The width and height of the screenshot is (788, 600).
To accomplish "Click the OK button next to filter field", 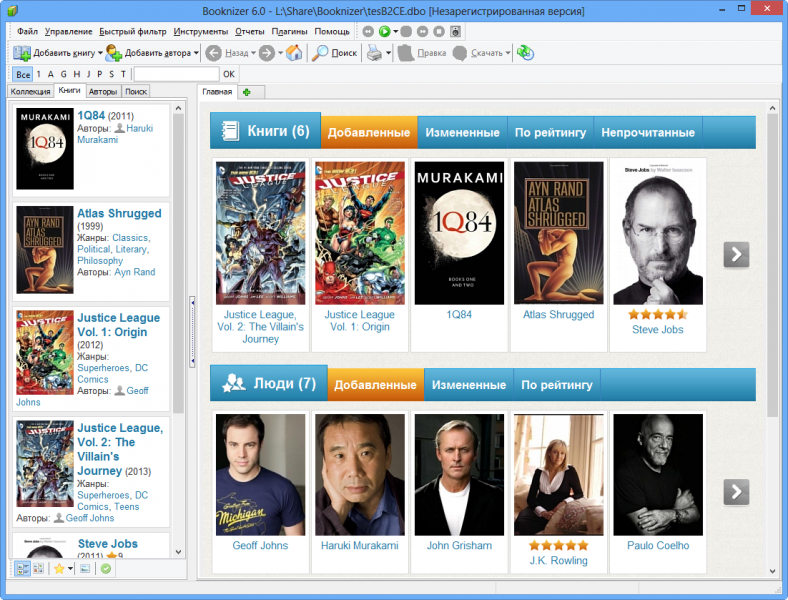I will click(229, 74).
